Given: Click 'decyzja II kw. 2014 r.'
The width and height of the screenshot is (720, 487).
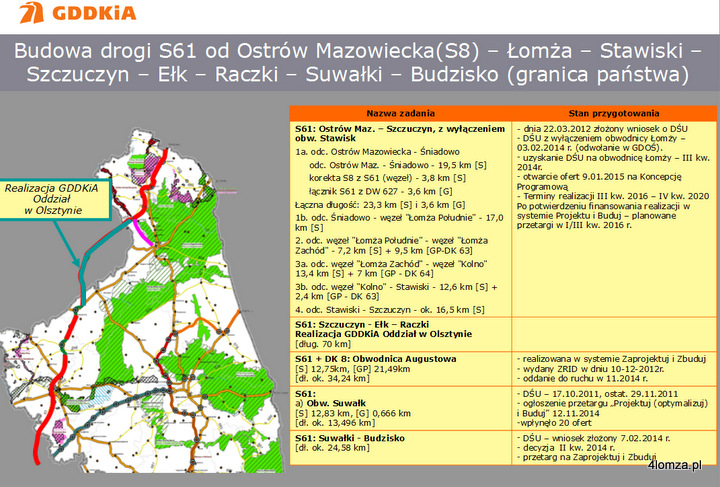Looking at the screenshot, I should point(566,448).
